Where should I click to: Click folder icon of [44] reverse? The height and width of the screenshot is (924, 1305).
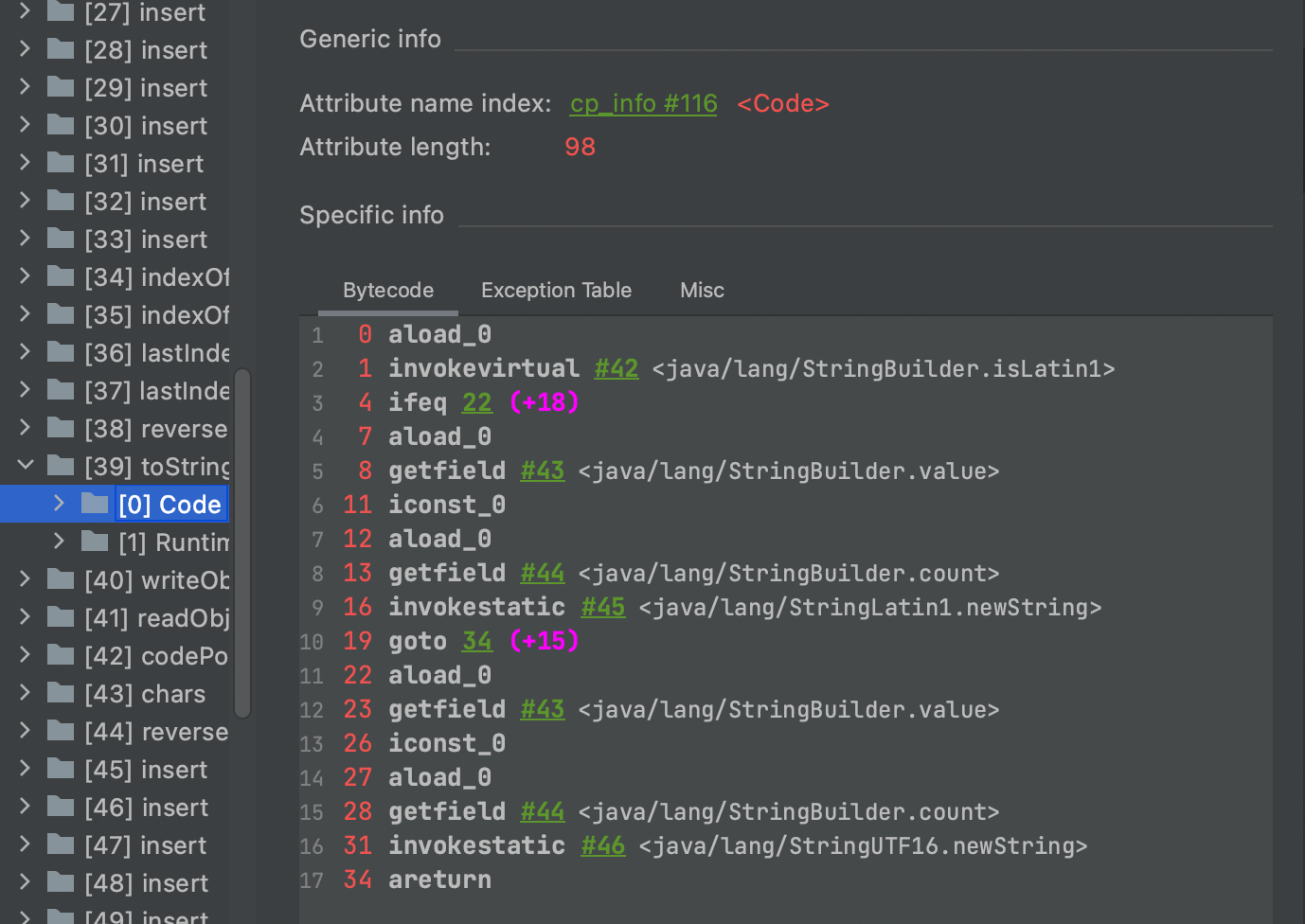coord(61,731)
